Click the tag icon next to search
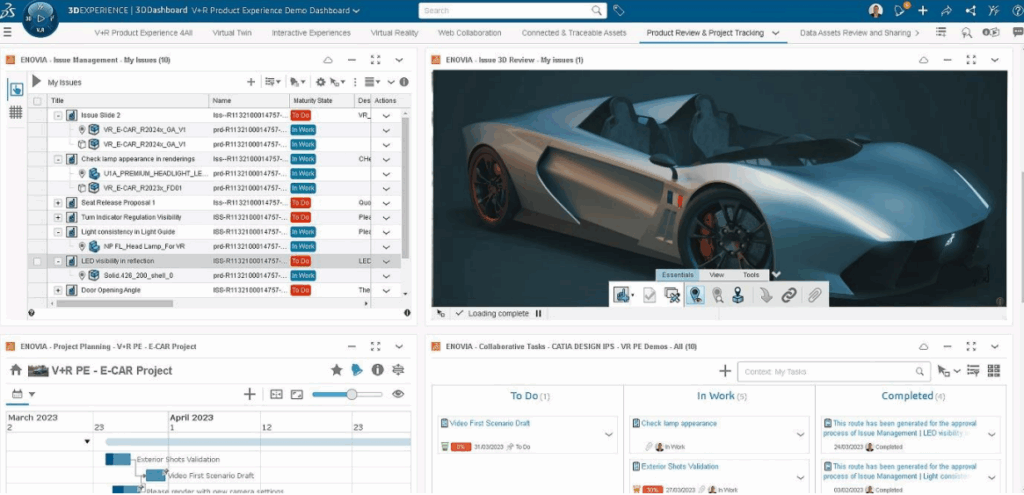 point(619,11)
